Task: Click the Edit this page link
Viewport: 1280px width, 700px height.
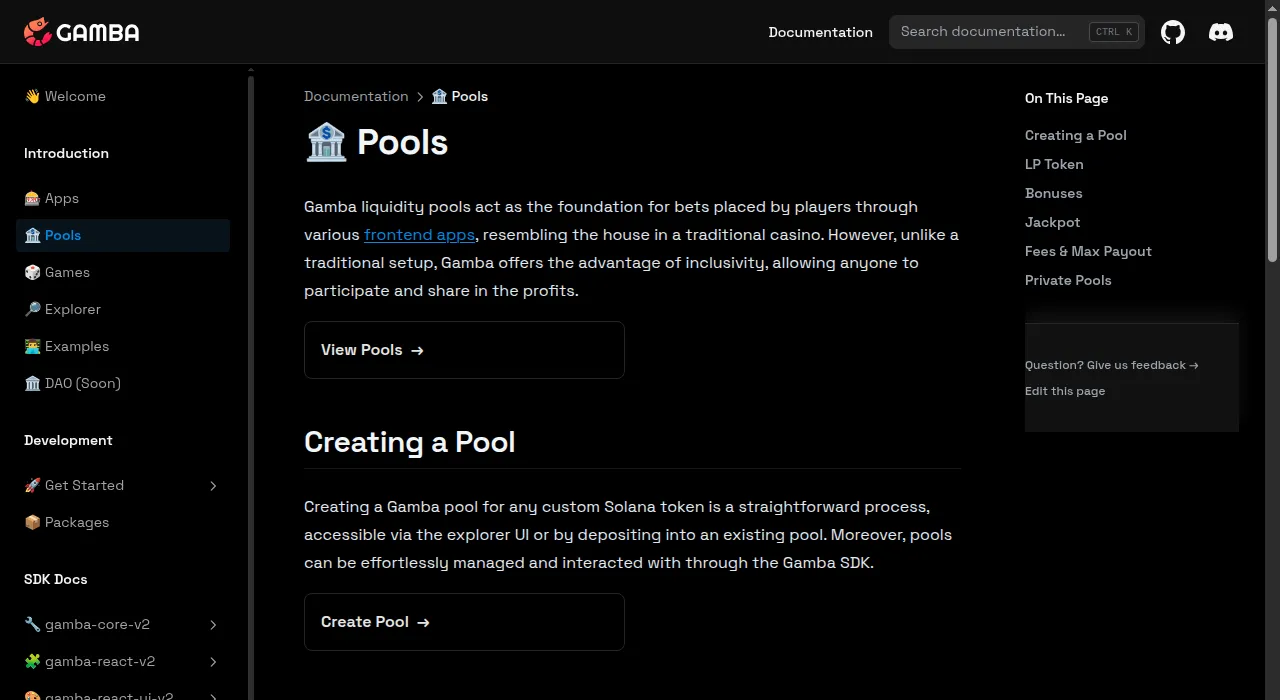Action: click(1065, 391)
